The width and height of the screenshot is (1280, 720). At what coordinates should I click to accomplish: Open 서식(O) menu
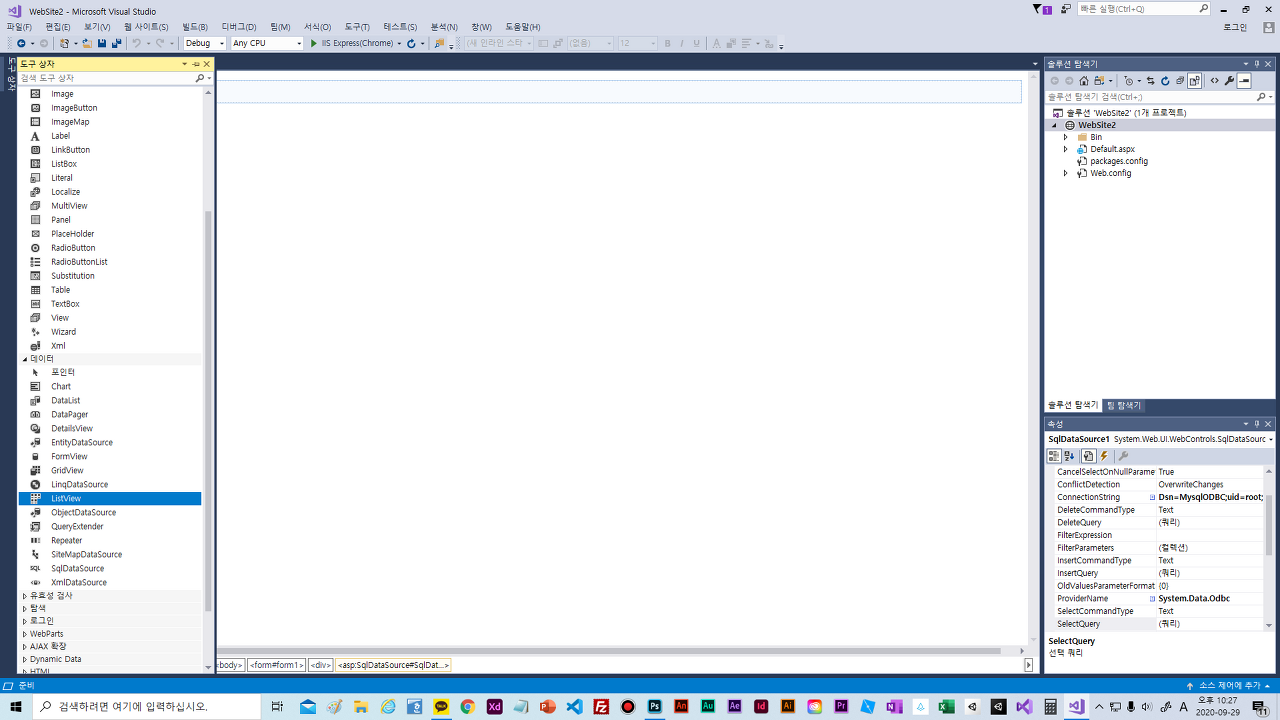pos(318,27)
